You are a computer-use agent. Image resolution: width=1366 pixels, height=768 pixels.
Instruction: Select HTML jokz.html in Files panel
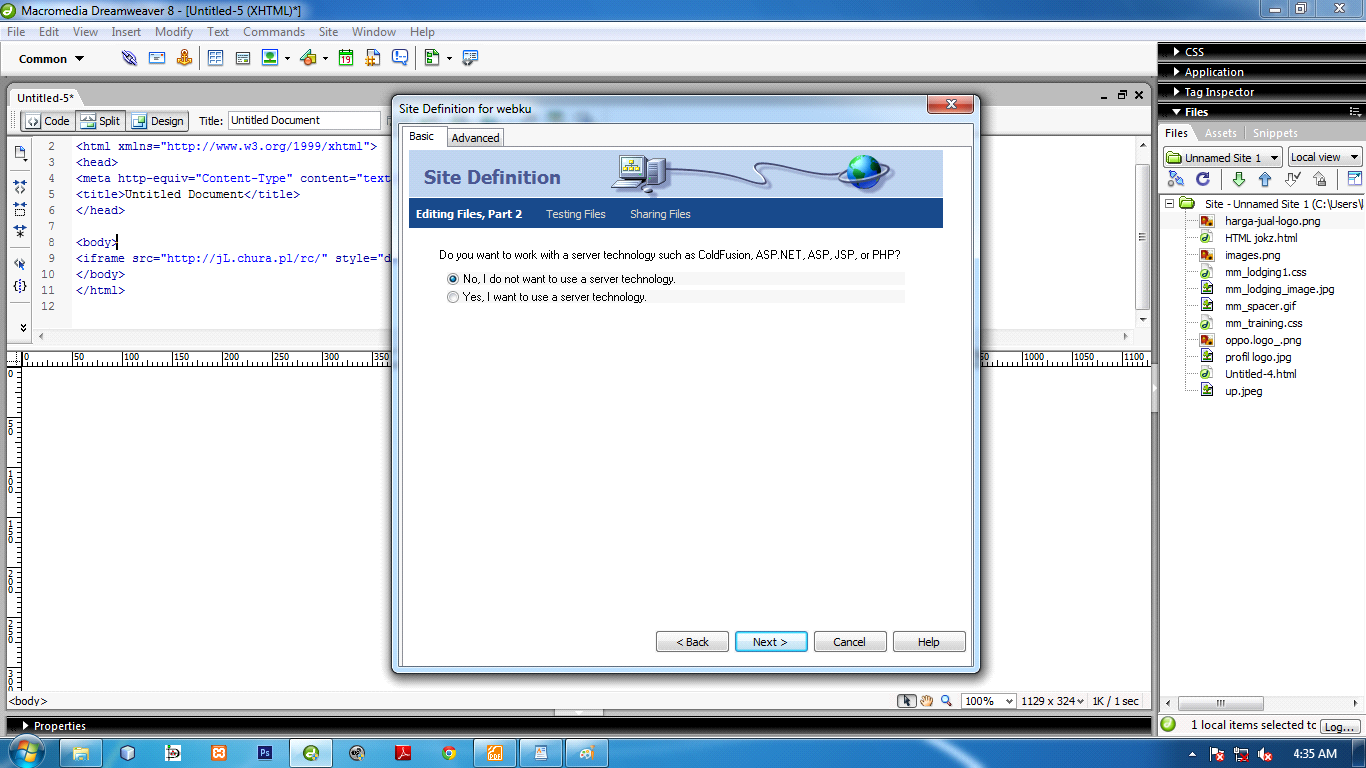(x=1261, y=238)
